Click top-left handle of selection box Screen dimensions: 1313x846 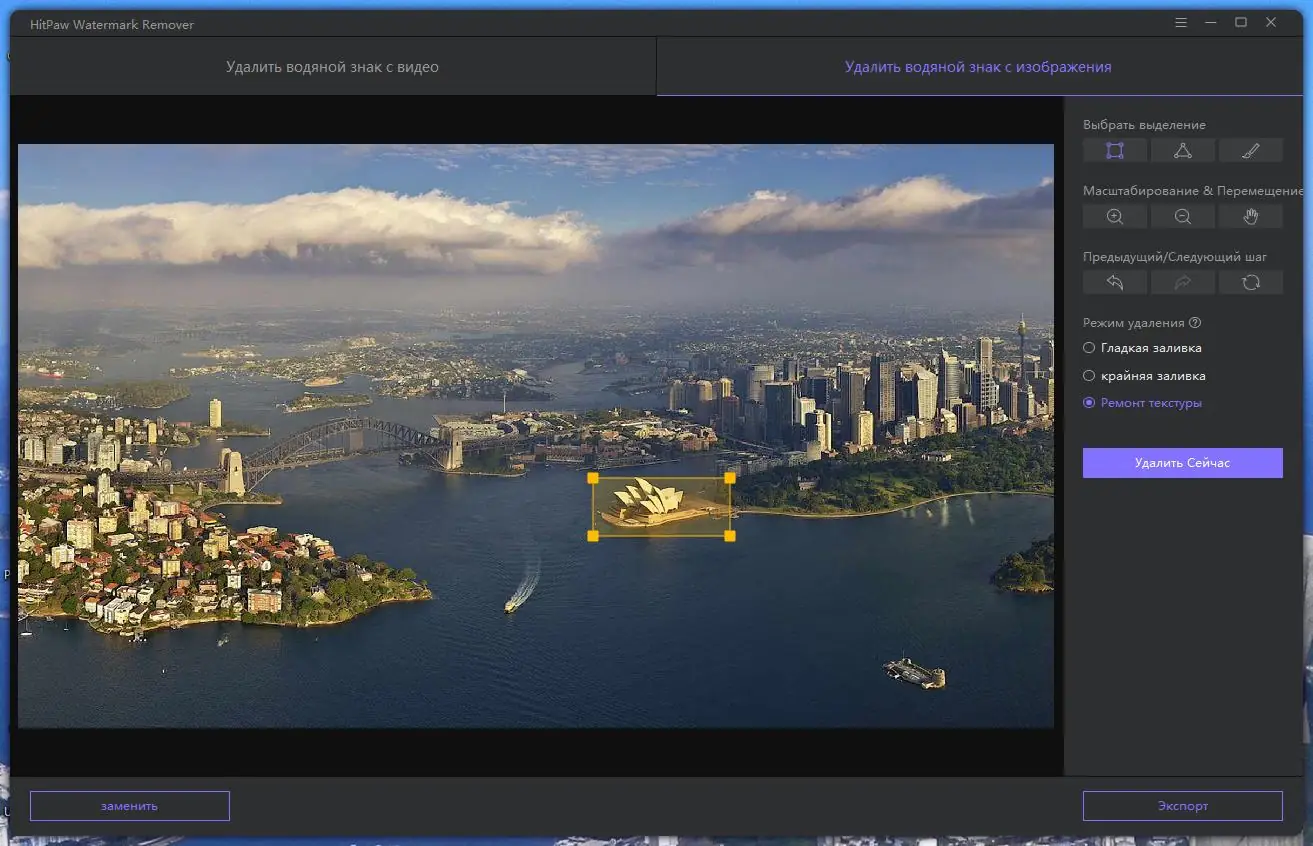coord(593,478)
